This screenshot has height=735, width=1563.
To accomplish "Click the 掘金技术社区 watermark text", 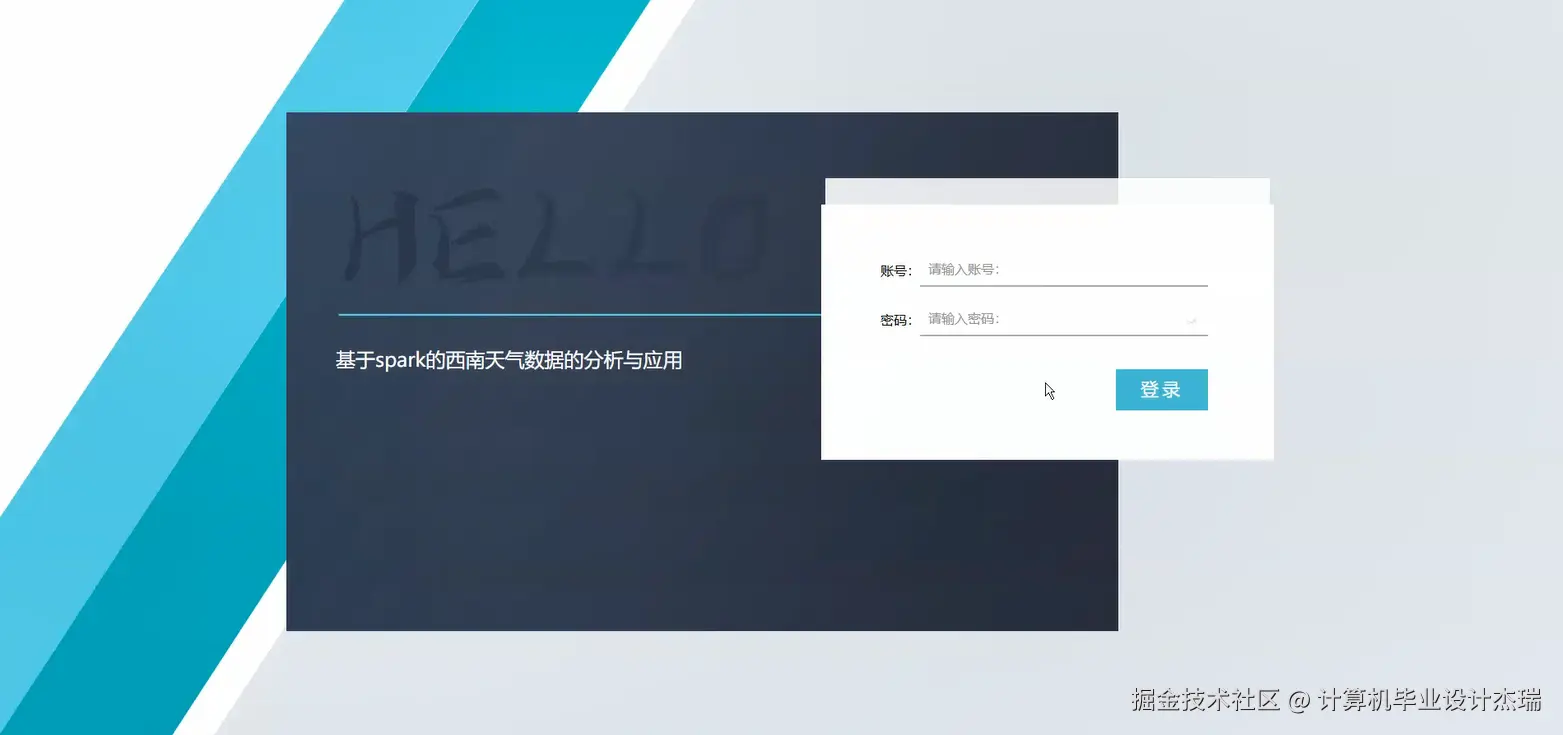I will (x=1205, y=701).
